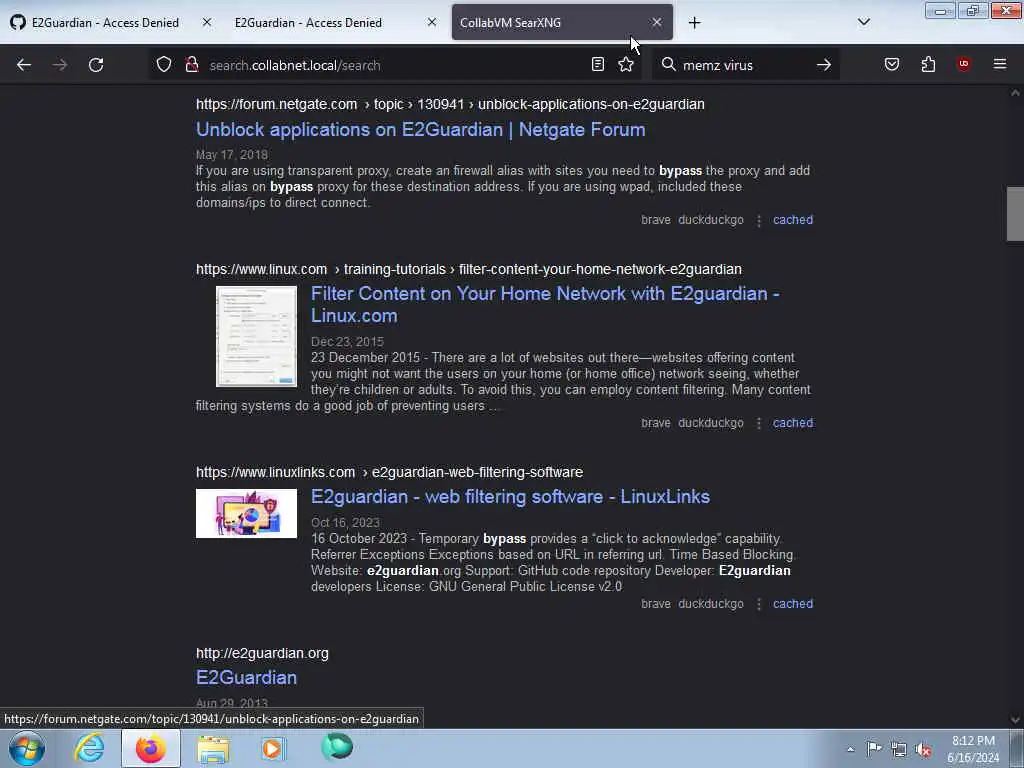Close the CollabVM SearXNG tab
The image size is (1024, 768).
pyautogui.click(x=657, y=22)
